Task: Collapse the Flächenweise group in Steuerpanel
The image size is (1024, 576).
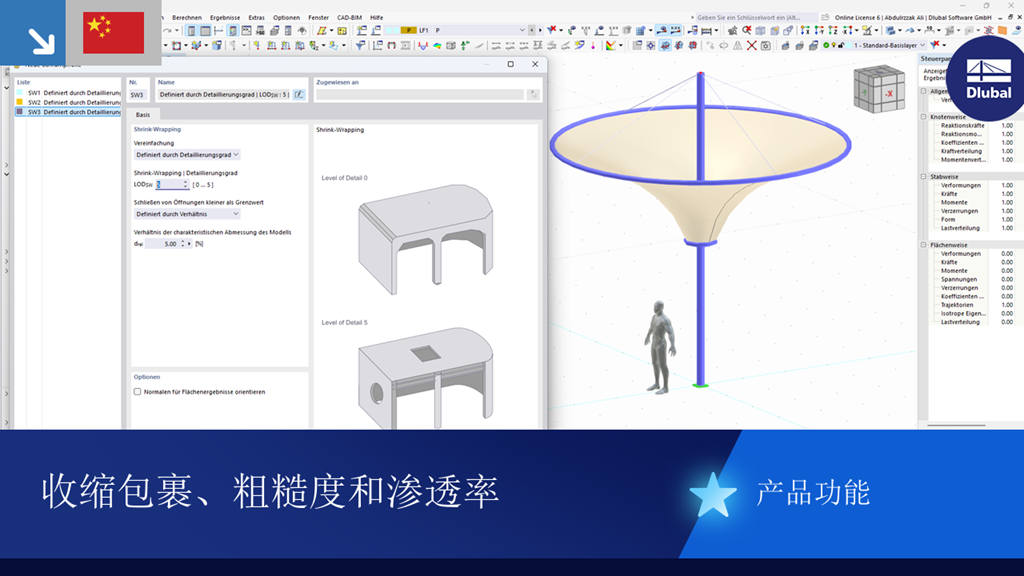Action: (923, 245)
